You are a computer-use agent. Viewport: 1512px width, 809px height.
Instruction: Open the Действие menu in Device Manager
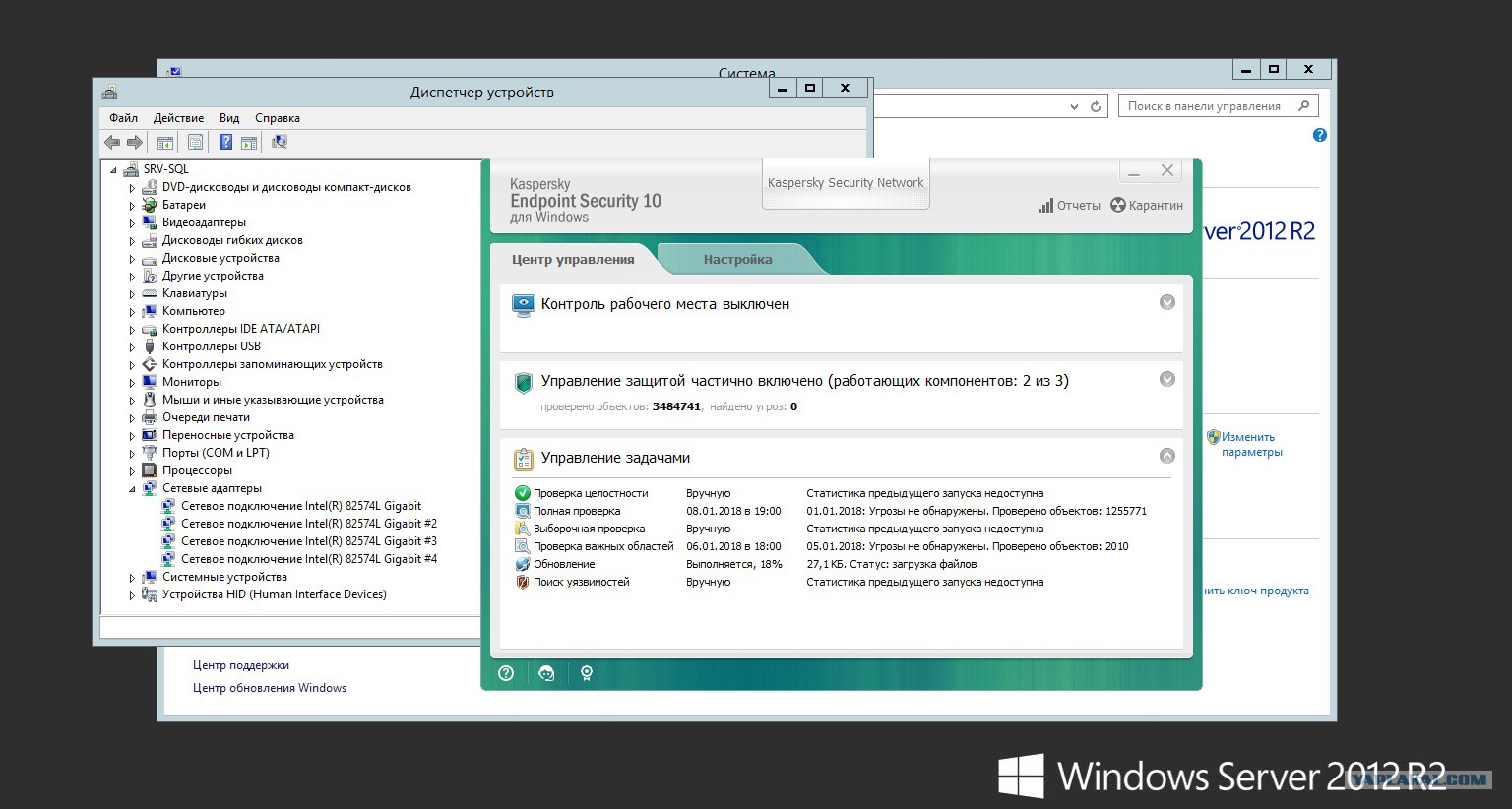178,118
